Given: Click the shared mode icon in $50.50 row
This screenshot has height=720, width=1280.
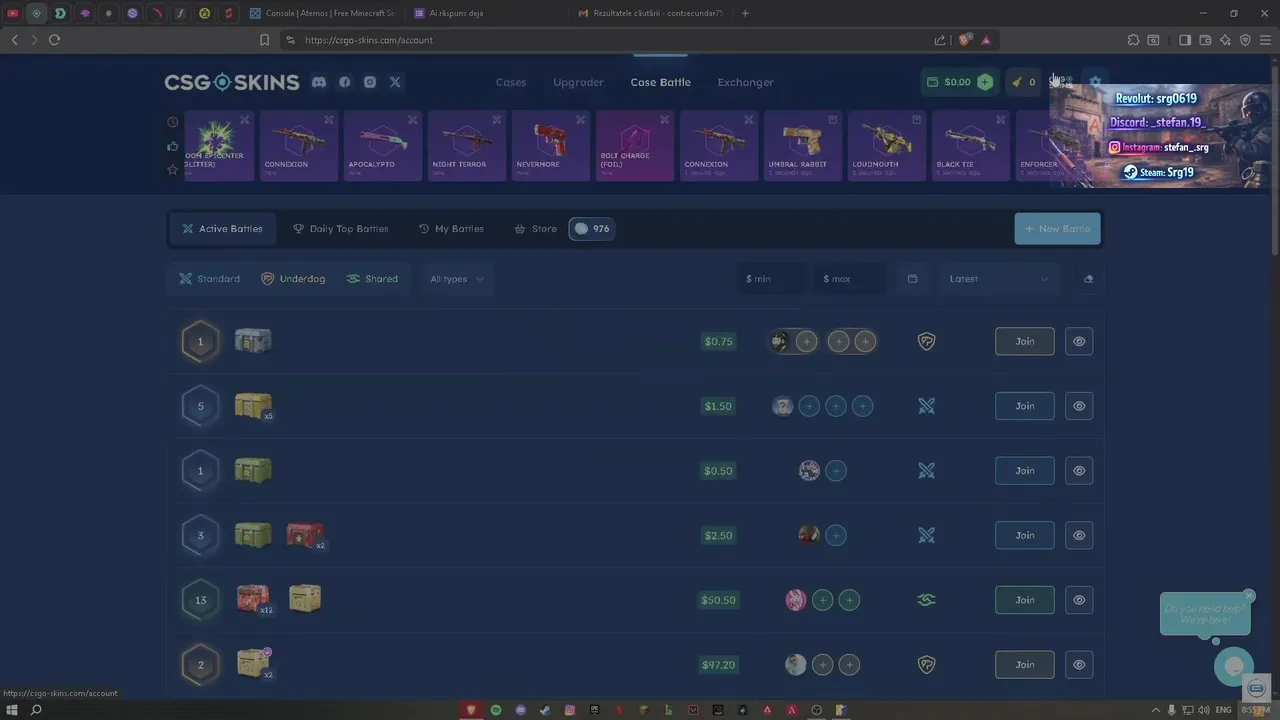Looking at the screenshot, I should pos(927,600).
